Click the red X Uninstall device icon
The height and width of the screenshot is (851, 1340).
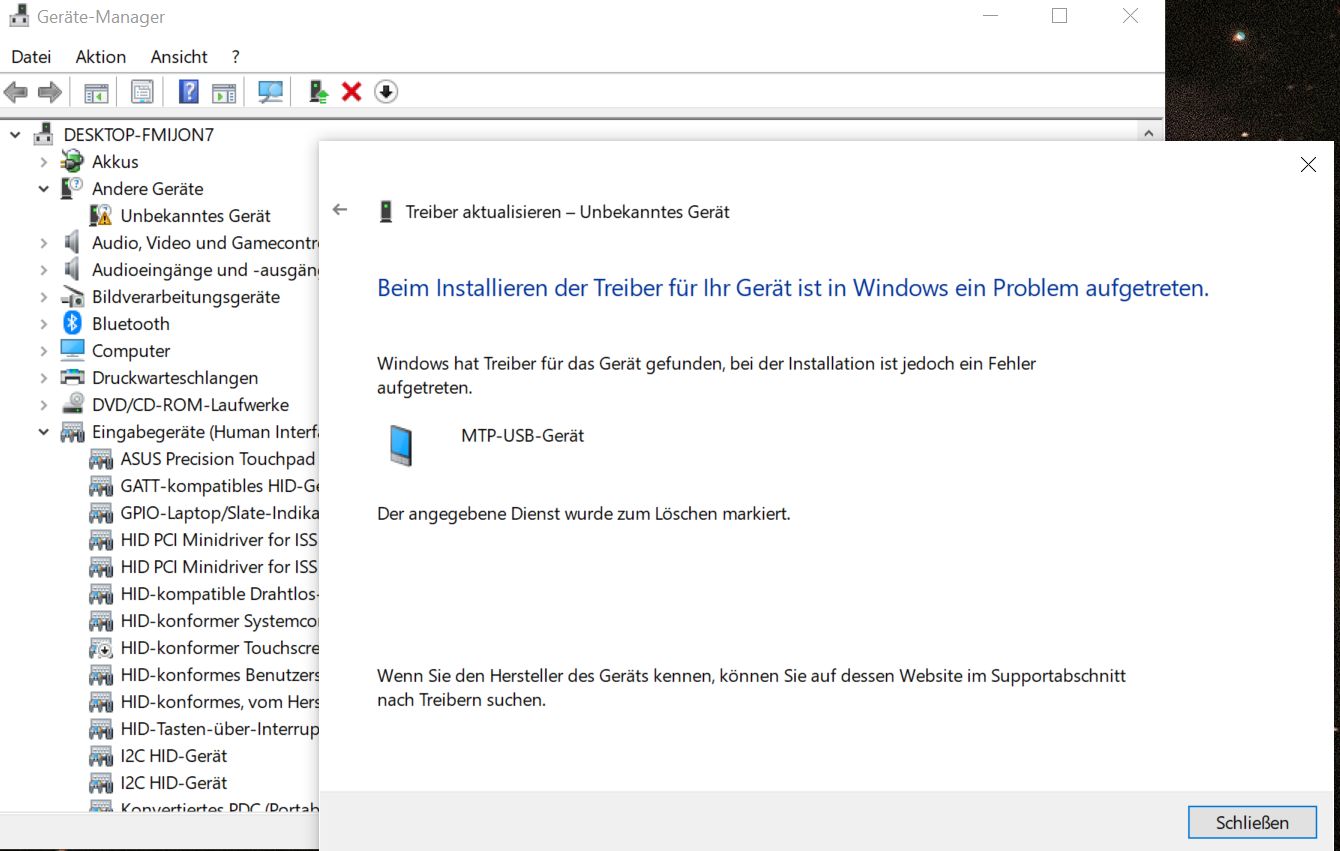pos(351,92)
